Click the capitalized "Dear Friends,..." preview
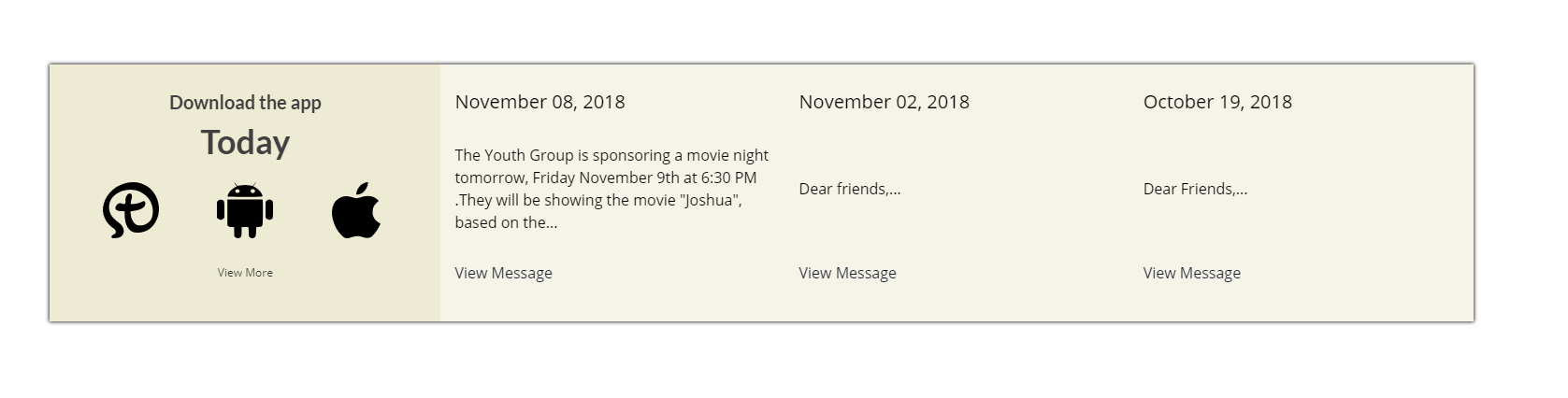Viewport: 1568px width, 398px height. (1195, 189)
